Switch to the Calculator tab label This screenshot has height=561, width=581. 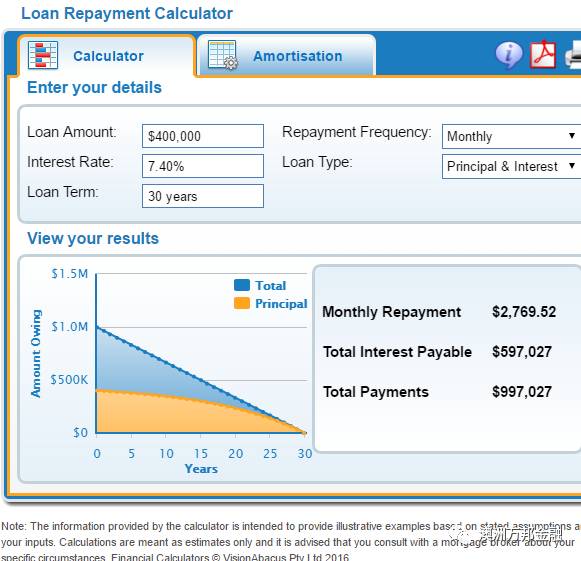[x=108, y=56]
